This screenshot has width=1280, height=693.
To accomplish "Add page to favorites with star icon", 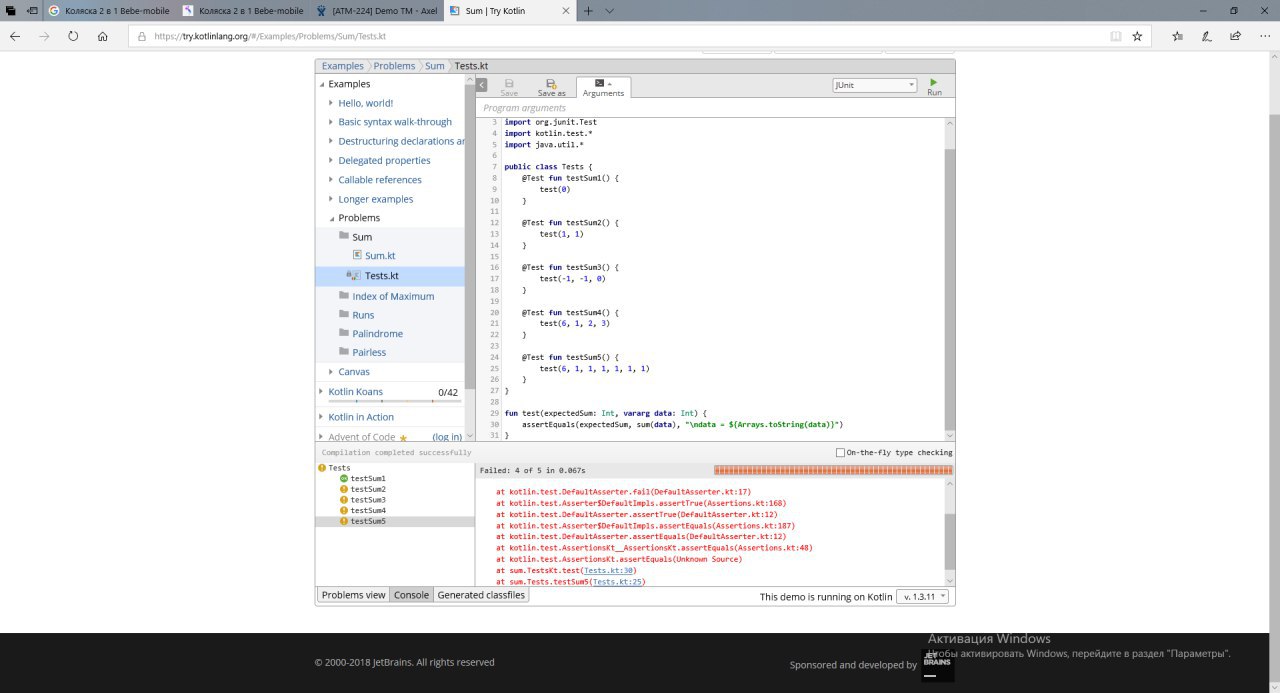I will pos(1137,36).
